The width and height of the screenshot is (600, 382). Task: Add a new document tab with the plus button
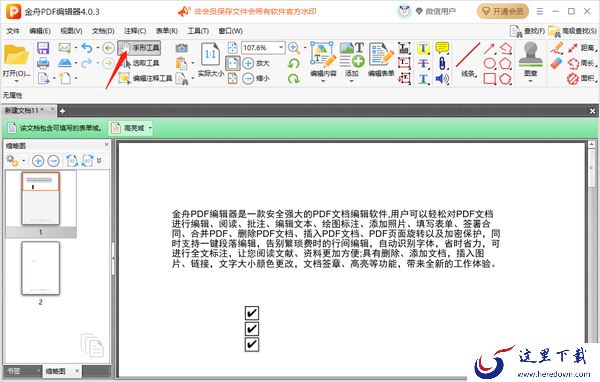pos(62,111)
